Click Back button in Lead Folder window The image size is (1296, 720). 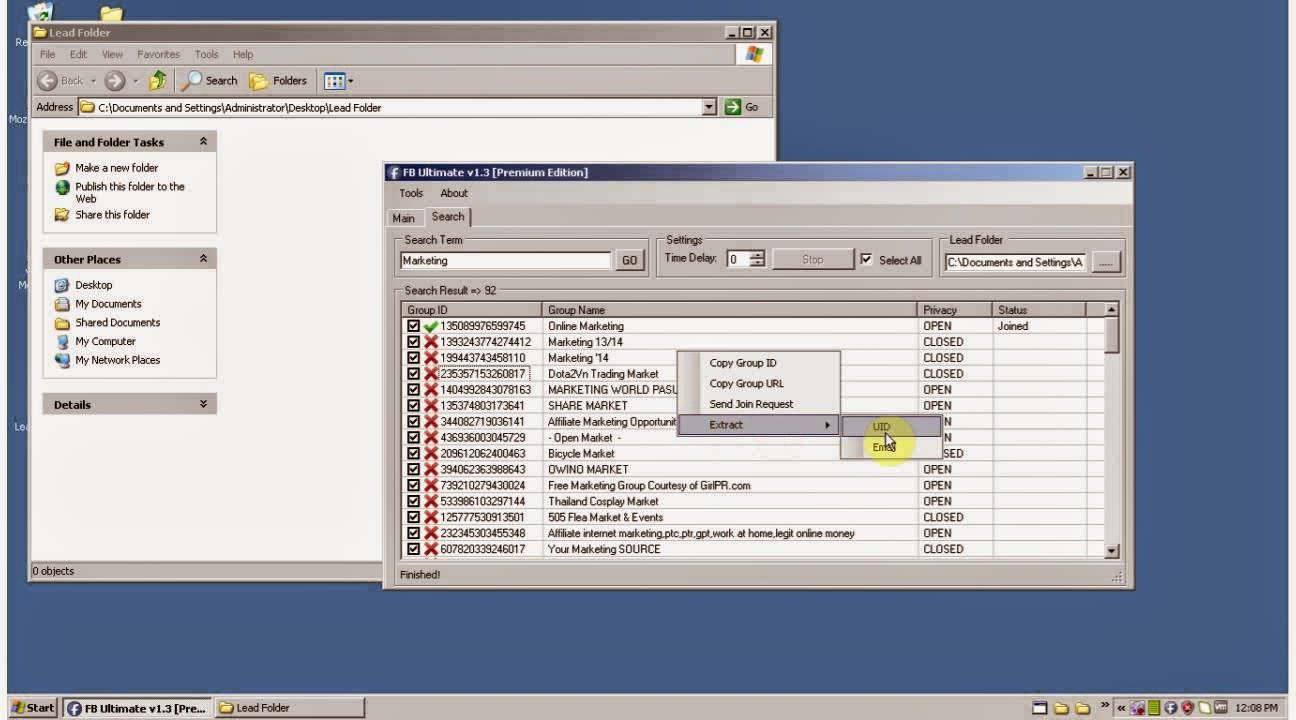(61, 81)
